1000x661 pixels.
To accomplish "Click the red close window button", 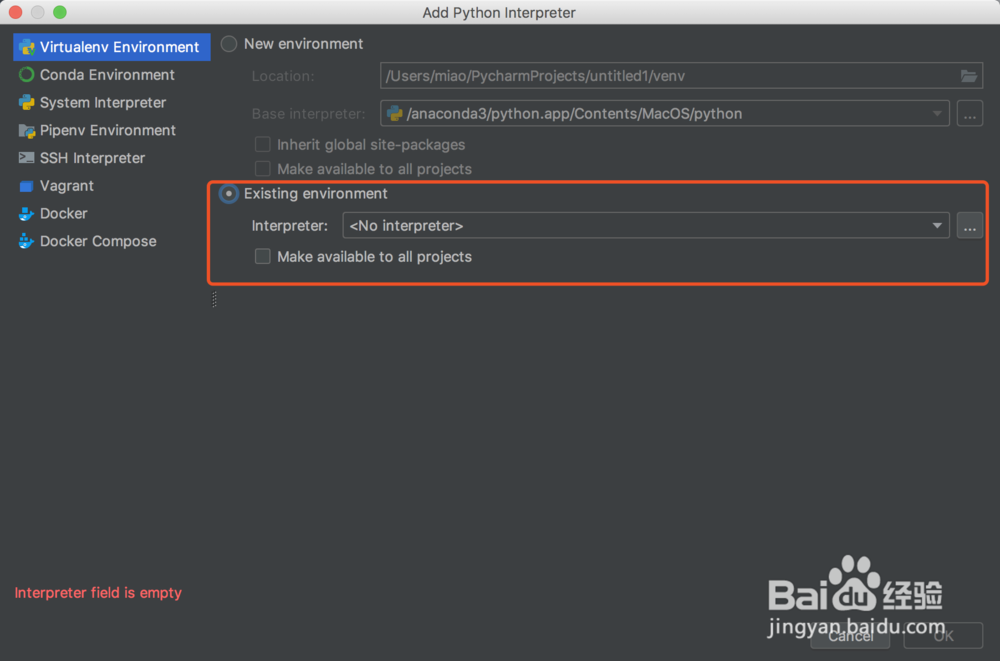I will pyautogui.click(x=16, y=12).
